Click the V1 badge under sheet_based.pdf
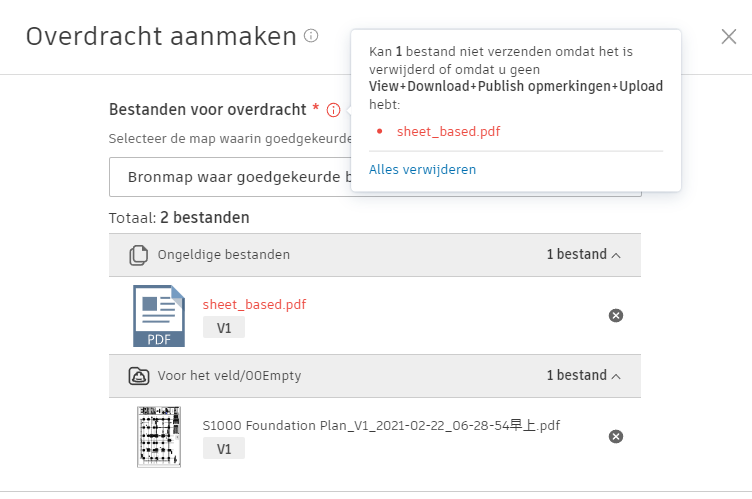Screen dimensions: 752x499 224,328
